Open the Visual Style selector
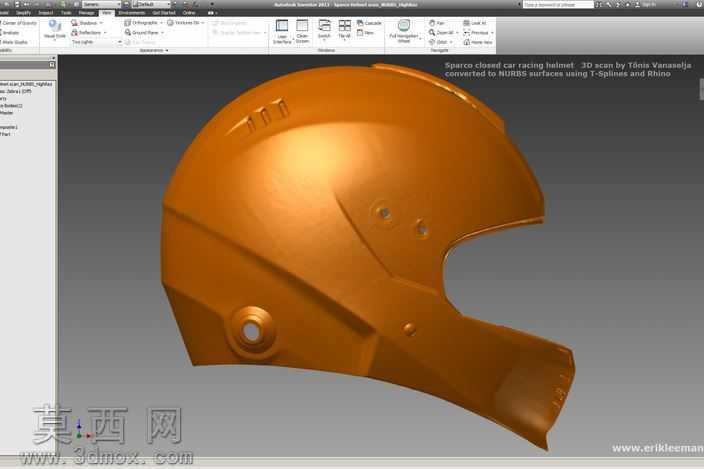 tap(55, 30)
